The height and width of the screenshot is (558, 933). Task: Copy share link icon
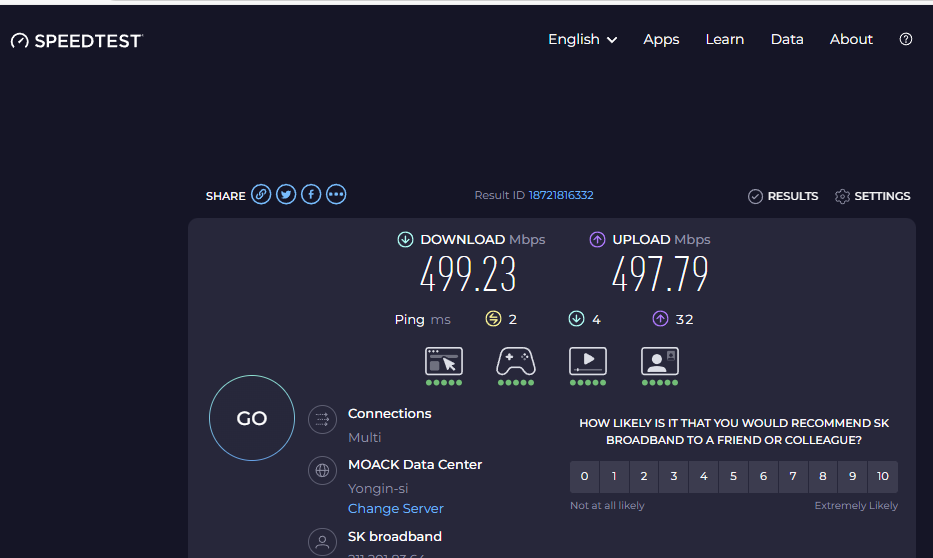pos(261,195)
